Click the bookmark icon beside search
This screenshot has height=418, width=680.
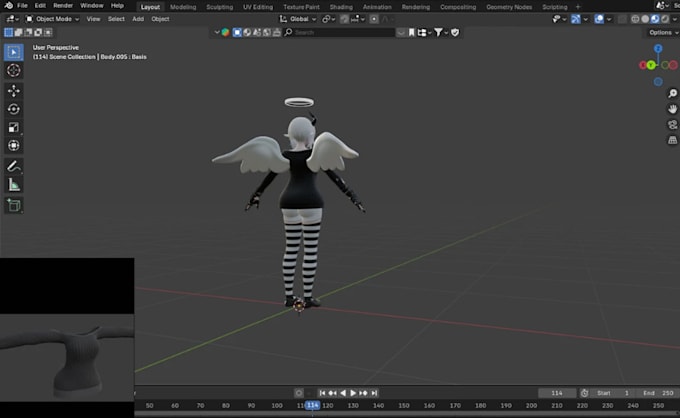[x=411, y=33]
